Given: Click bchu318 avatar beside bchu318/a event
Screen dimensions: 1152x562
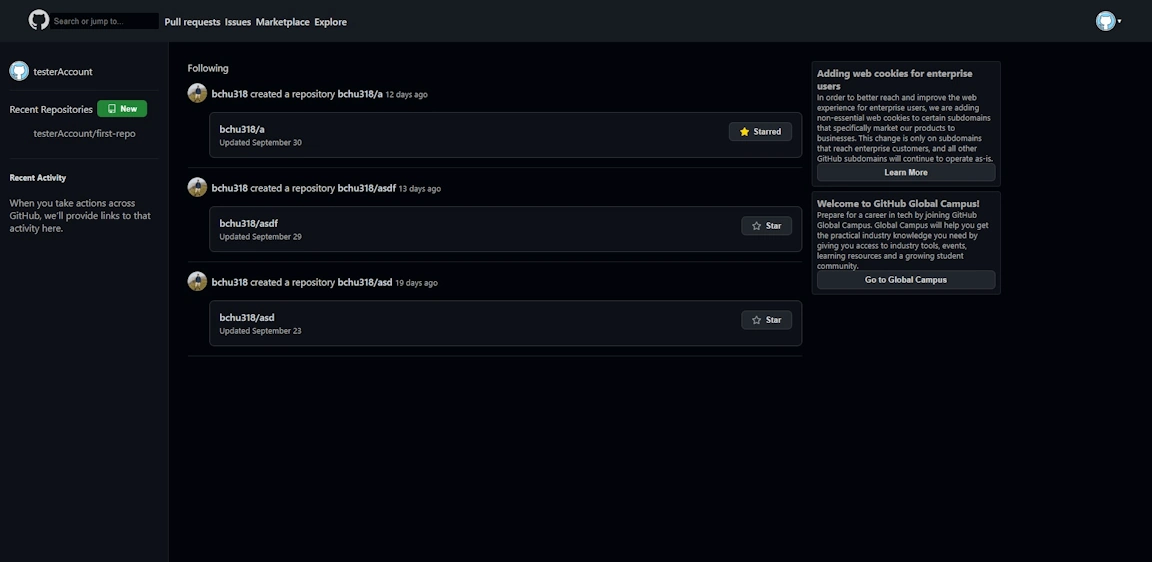Looking at the screenshot, I should click(197, 93).
